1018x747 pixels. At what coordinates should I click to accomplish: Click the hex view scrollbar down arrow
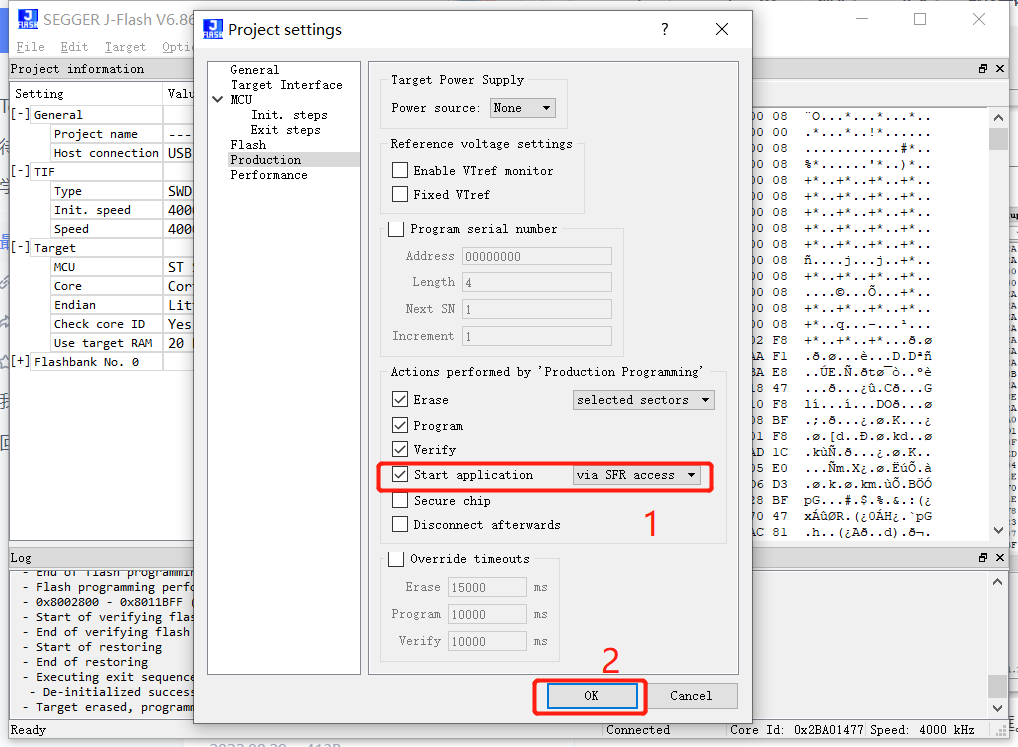tap(998, 530)
